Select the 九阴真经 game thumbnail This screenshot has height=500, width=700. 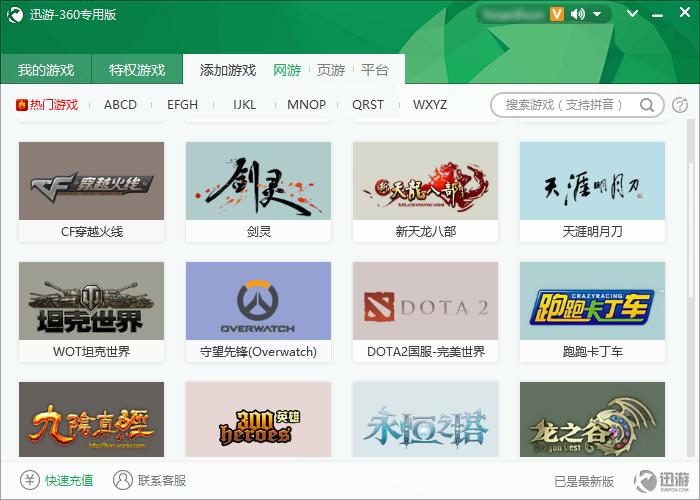pyautogui.click(x=92, y=419)
